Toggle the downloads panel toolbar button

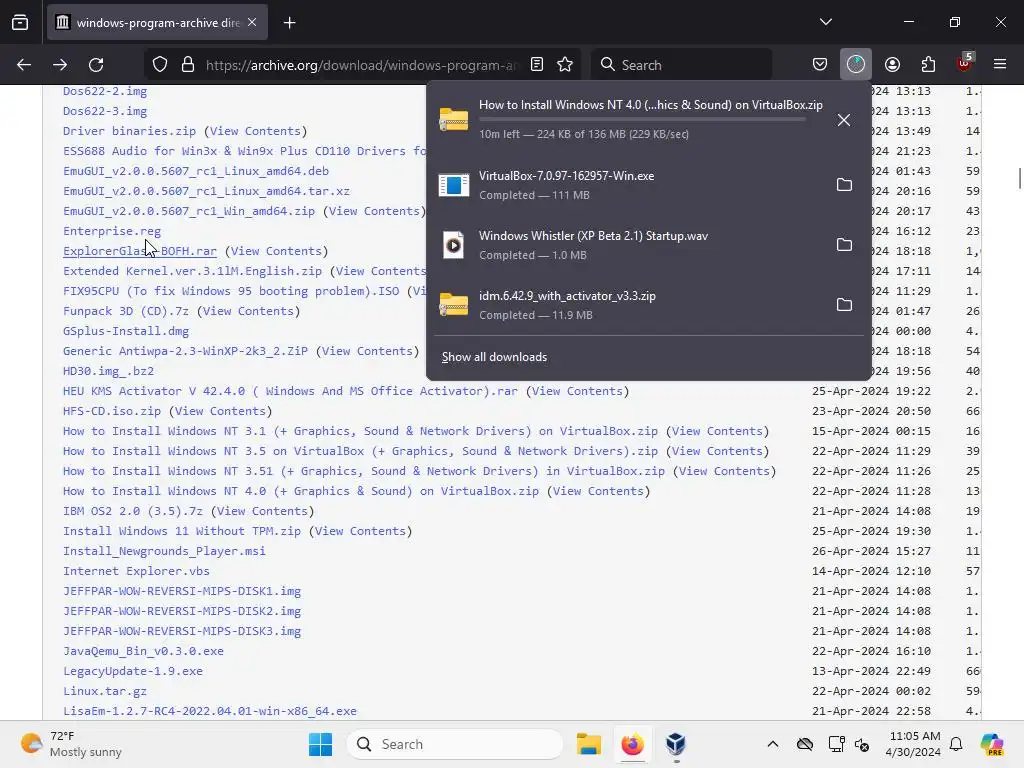click(x=856, y=65)
